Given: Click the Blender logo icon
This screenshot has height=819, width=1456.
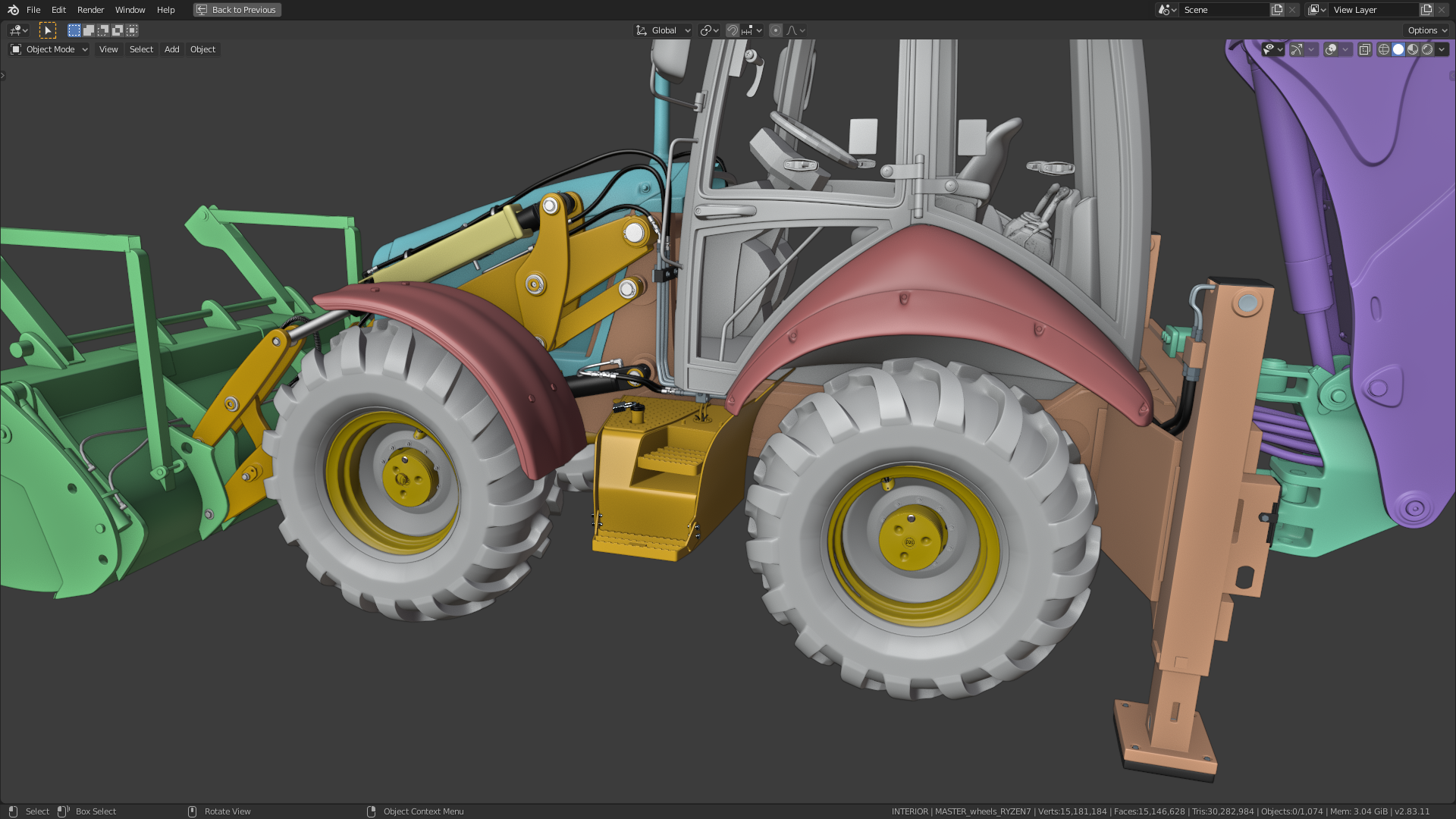Looking at the screenshot, I should 13,10.
